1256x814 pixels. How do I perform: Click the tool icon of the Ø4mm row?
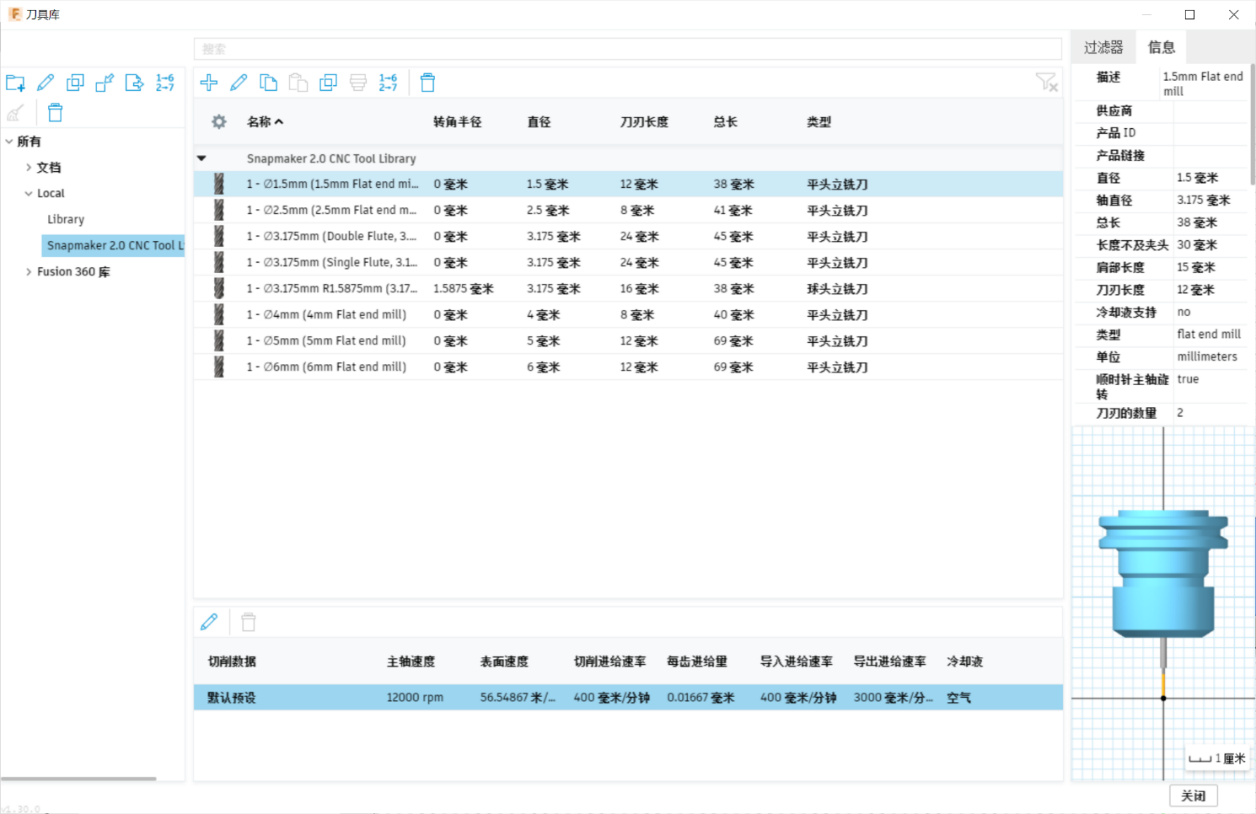coord(219,314)
